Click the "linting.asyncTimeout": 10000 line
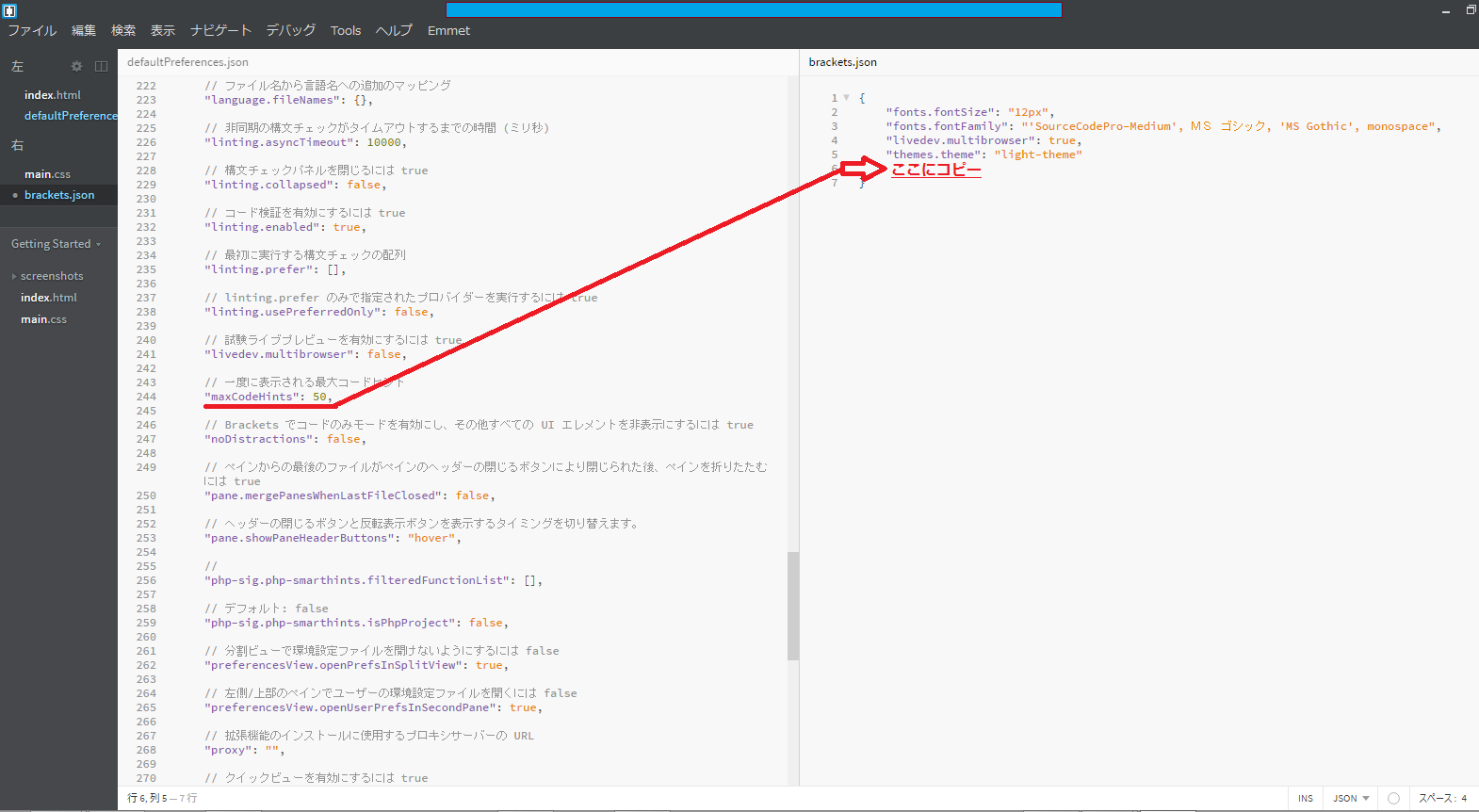This screenshot has height=812, width=1479. (x=305, y=142)
